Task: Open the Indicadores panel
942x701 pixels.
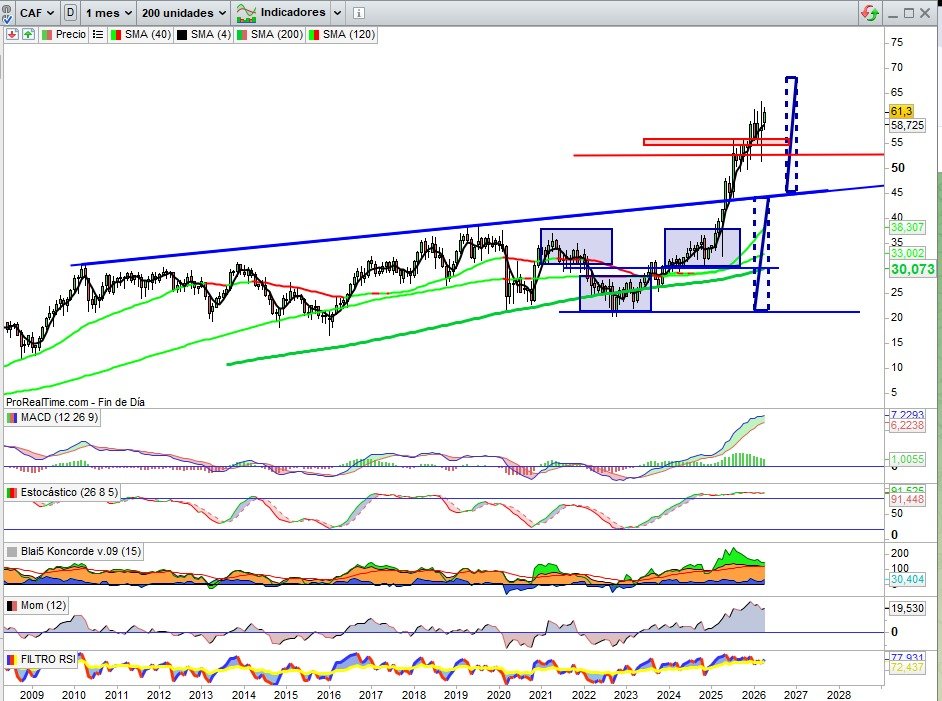Action: (x=281, y=13)
